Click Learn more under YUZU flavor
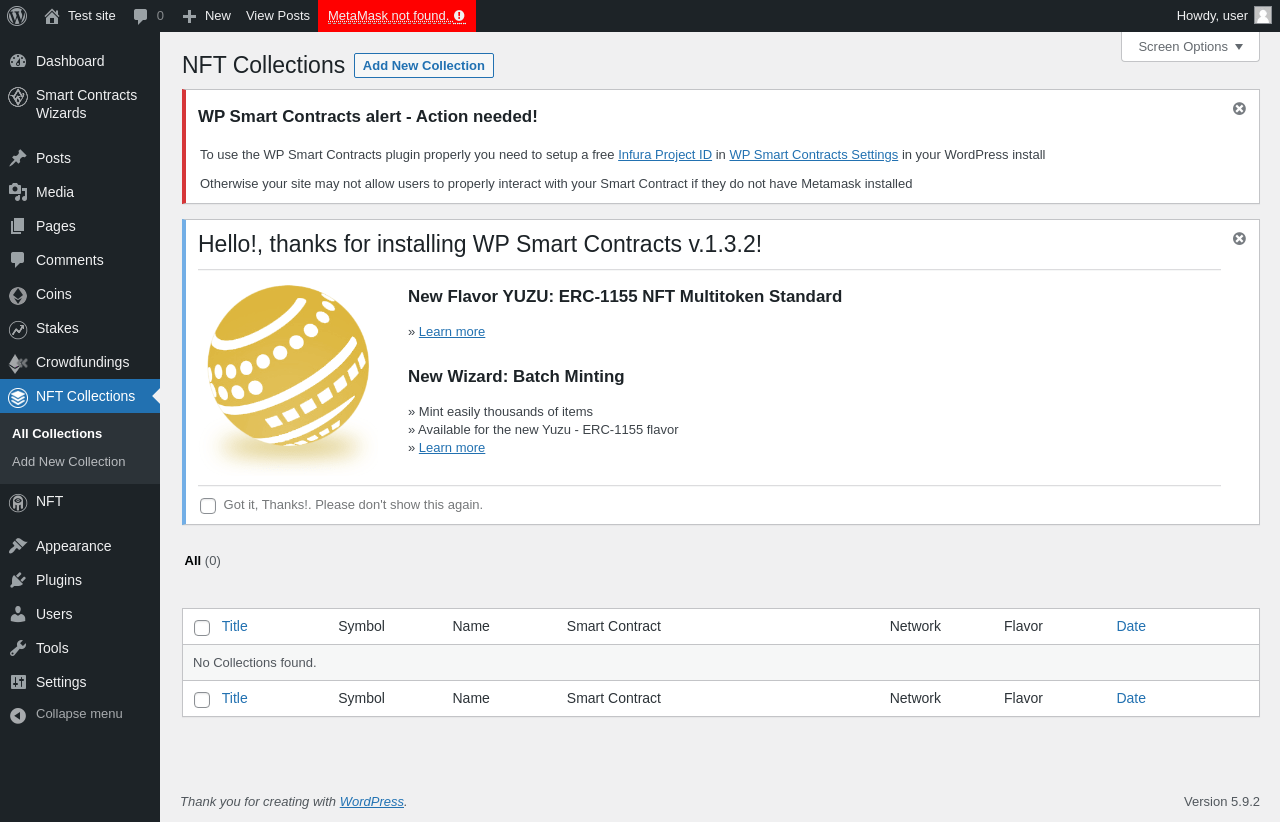The image size is (1280, 822). (452, 332)
